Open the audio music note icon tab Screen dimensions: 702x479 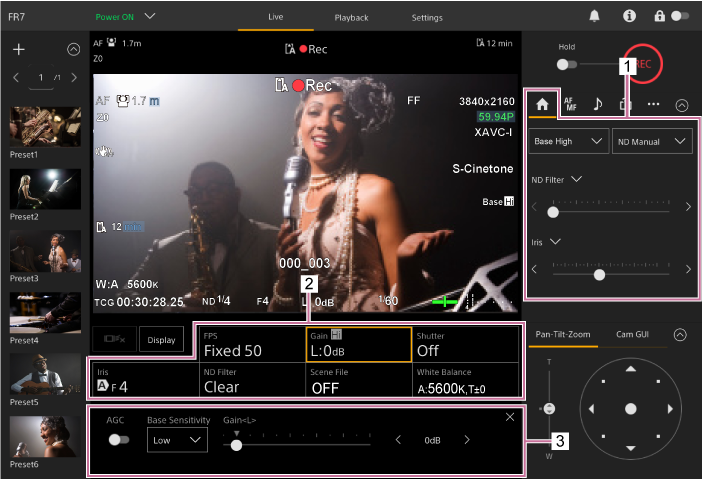(x=598, y=103)
